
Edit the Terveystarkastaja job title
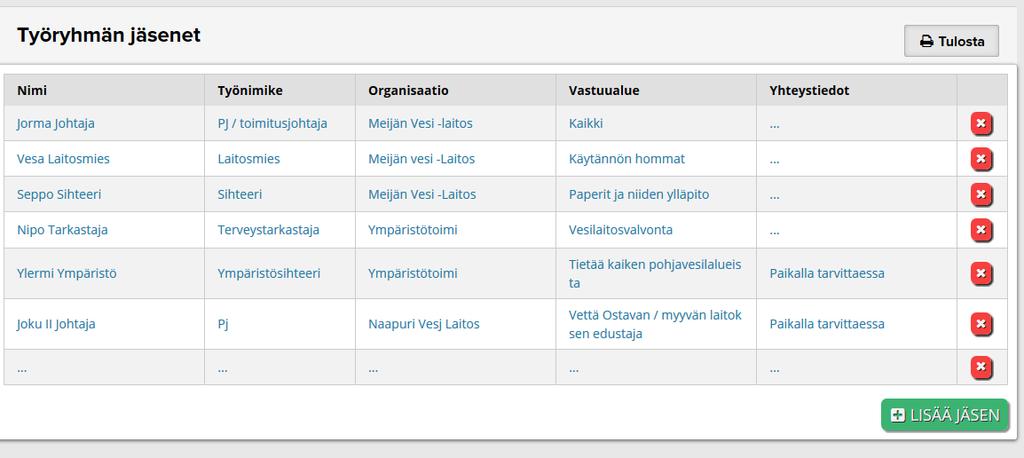coord(268,230)
